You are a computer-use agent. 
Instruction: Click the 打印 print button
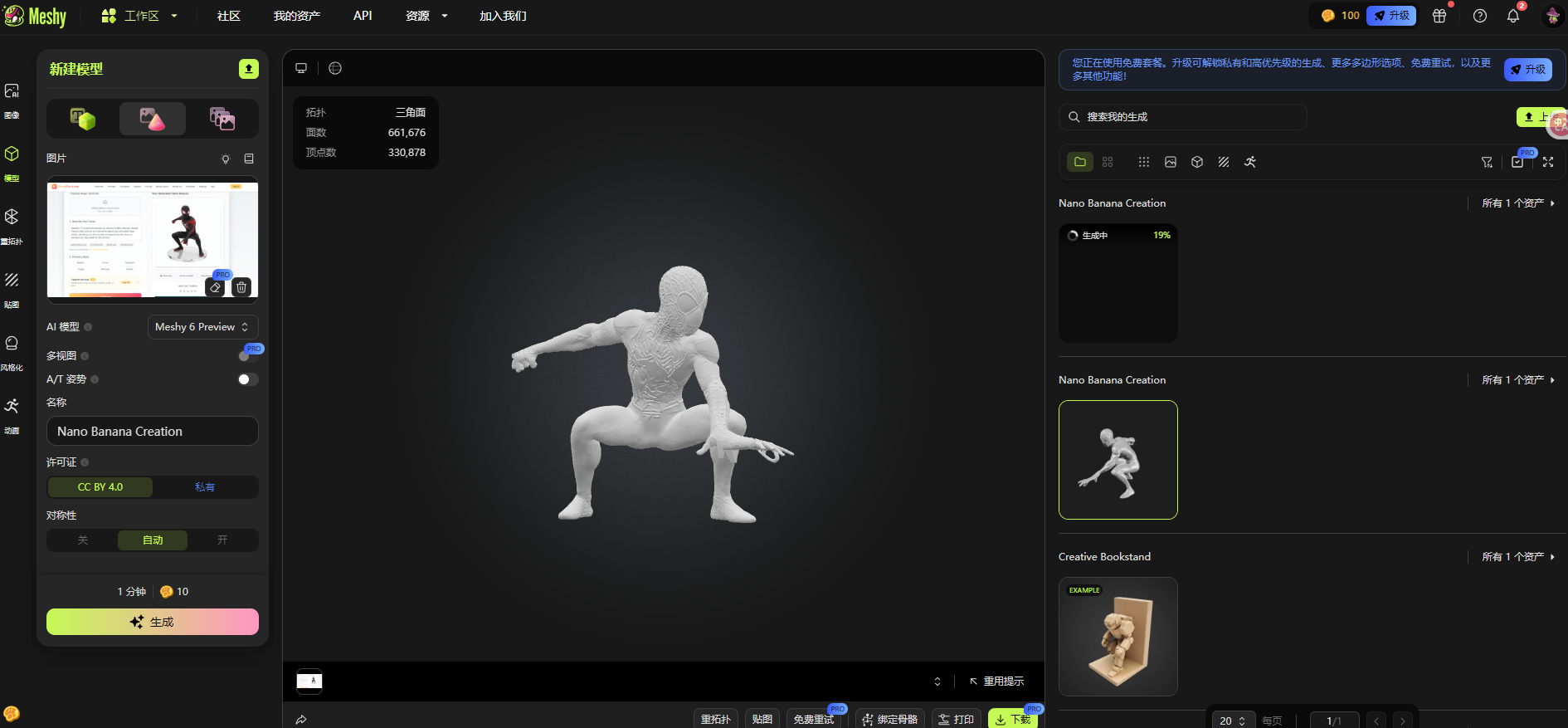tap(957, 719)
